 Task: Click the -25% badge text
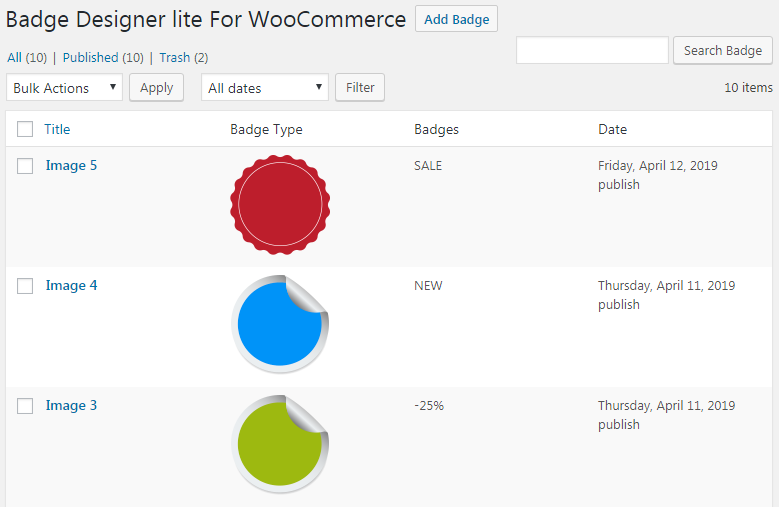429,405
